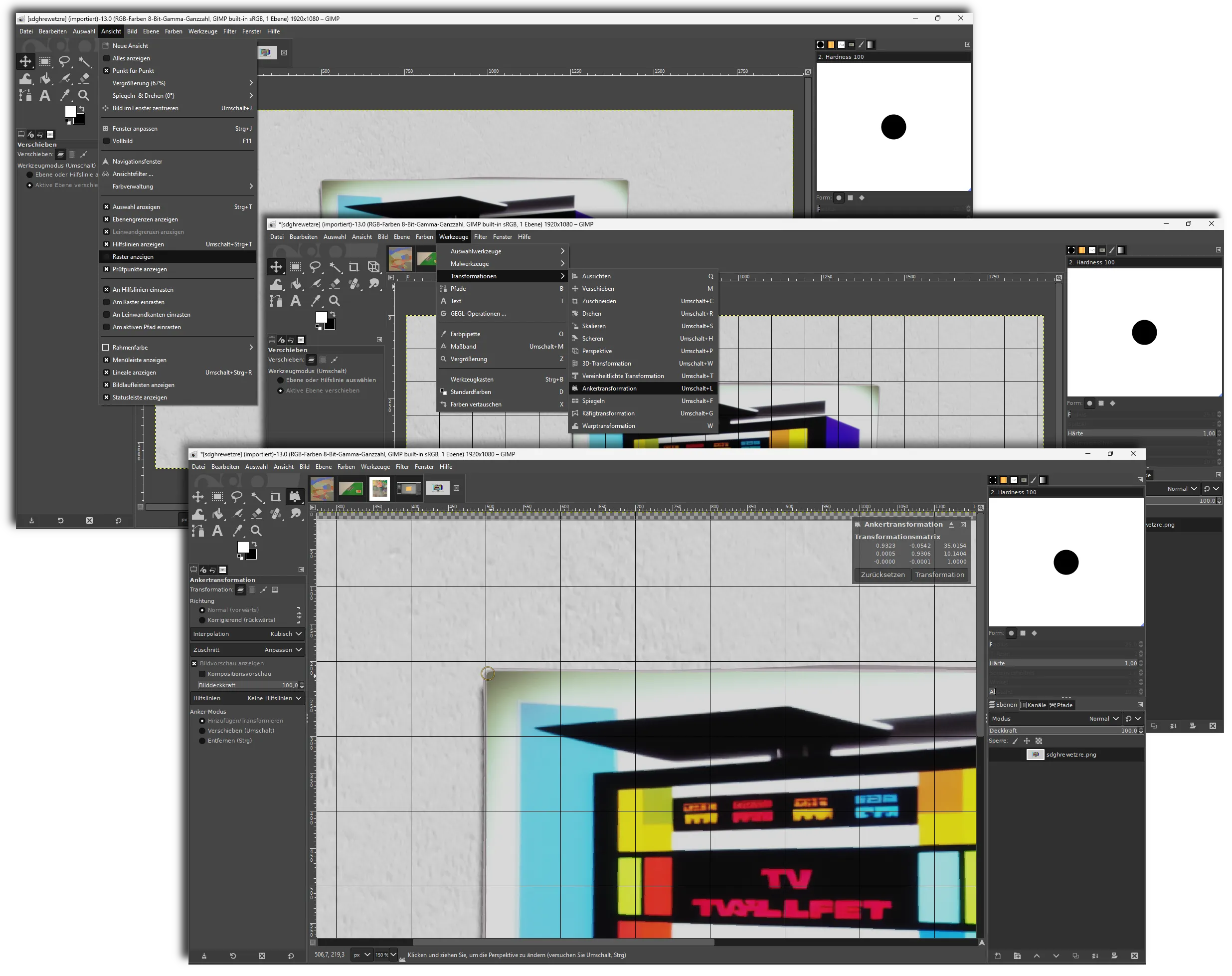Swap foreground and background colors arrow
This screenshot has height=976, width=1232.
[x=254, y=544]
